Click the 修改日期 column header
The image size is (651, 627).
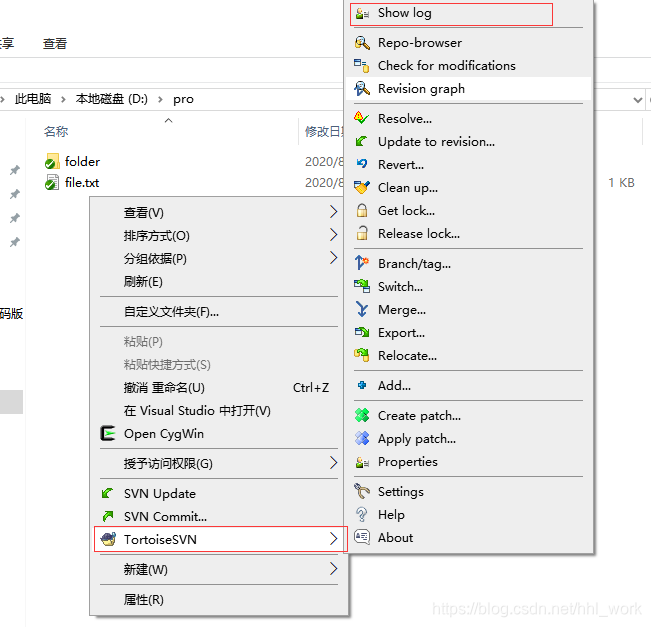(325, 132)
